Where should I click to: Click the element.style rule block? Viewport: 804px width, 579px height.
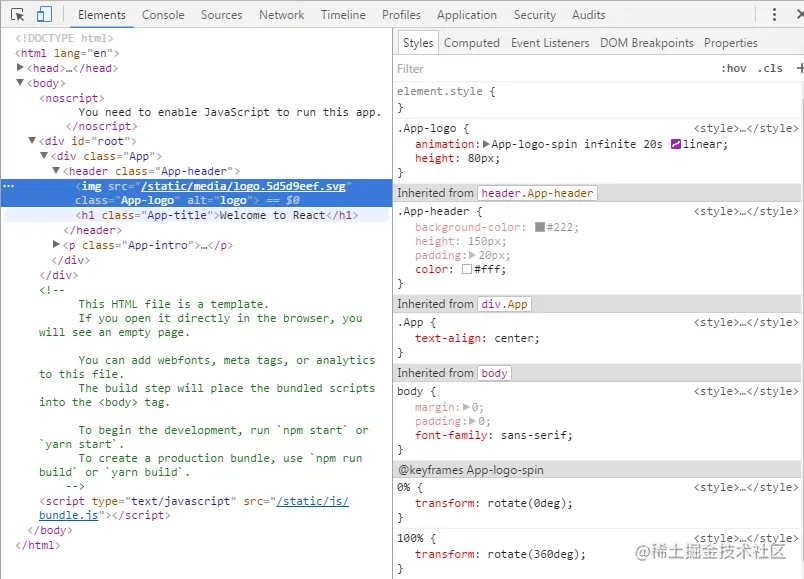pos(598,99)
